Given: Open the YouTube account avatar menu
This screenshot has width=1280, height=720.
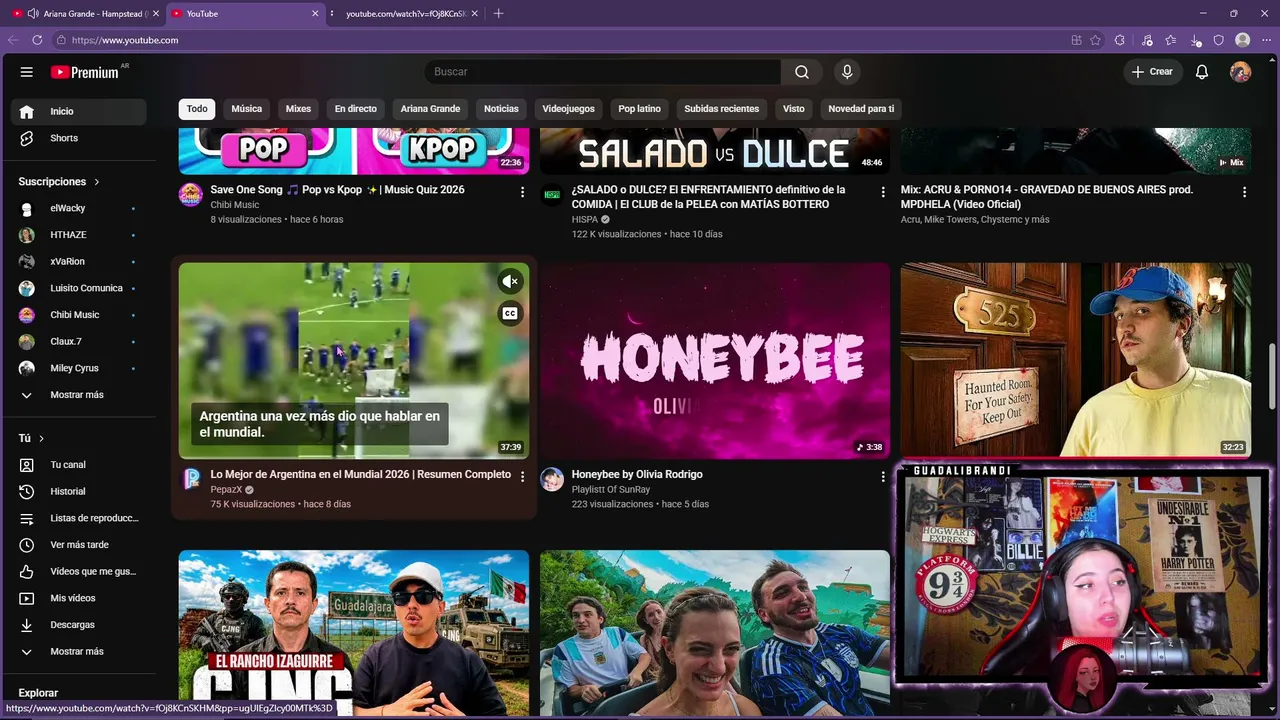Looking at the screenshot, I should pos(1240,72).
